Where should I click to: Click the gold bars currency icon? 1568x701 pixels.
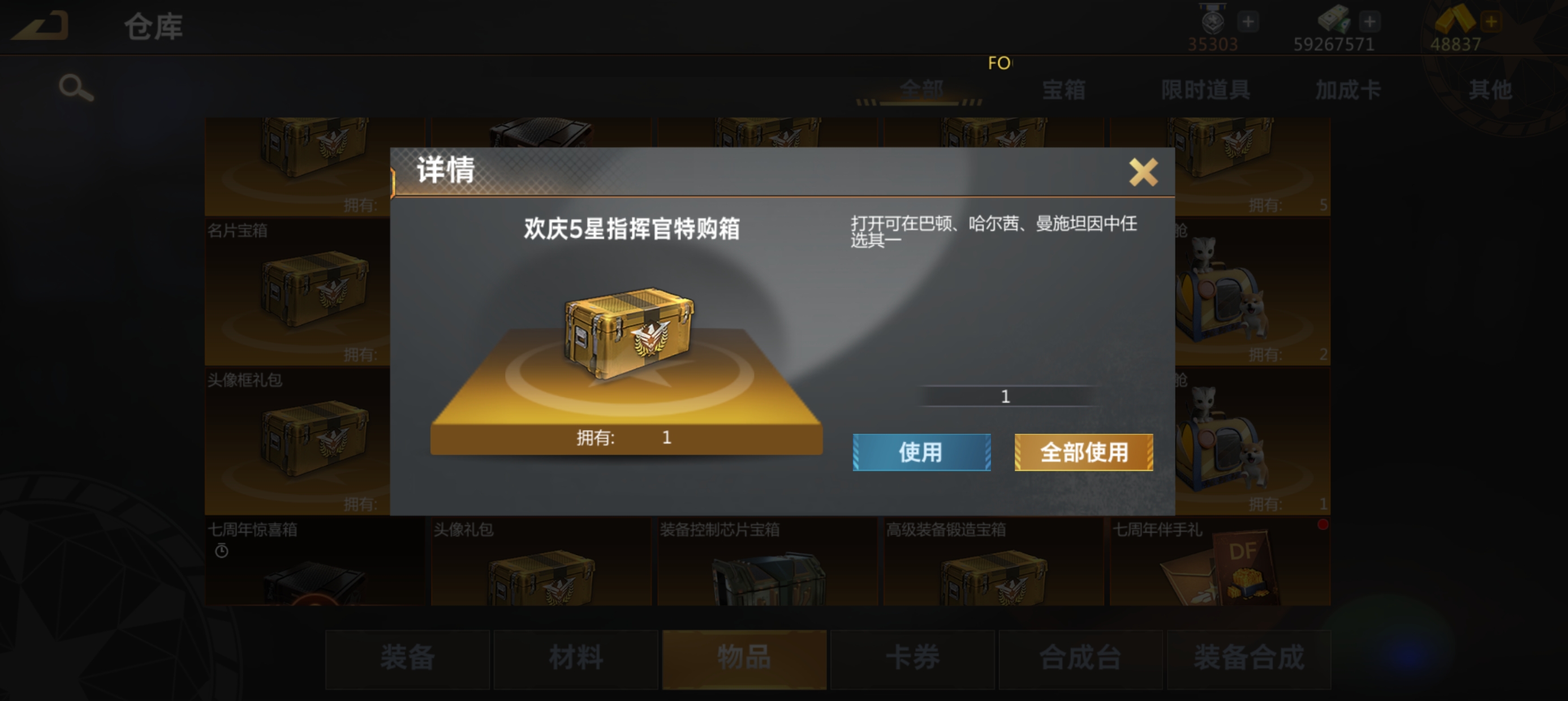point(1454,19)
